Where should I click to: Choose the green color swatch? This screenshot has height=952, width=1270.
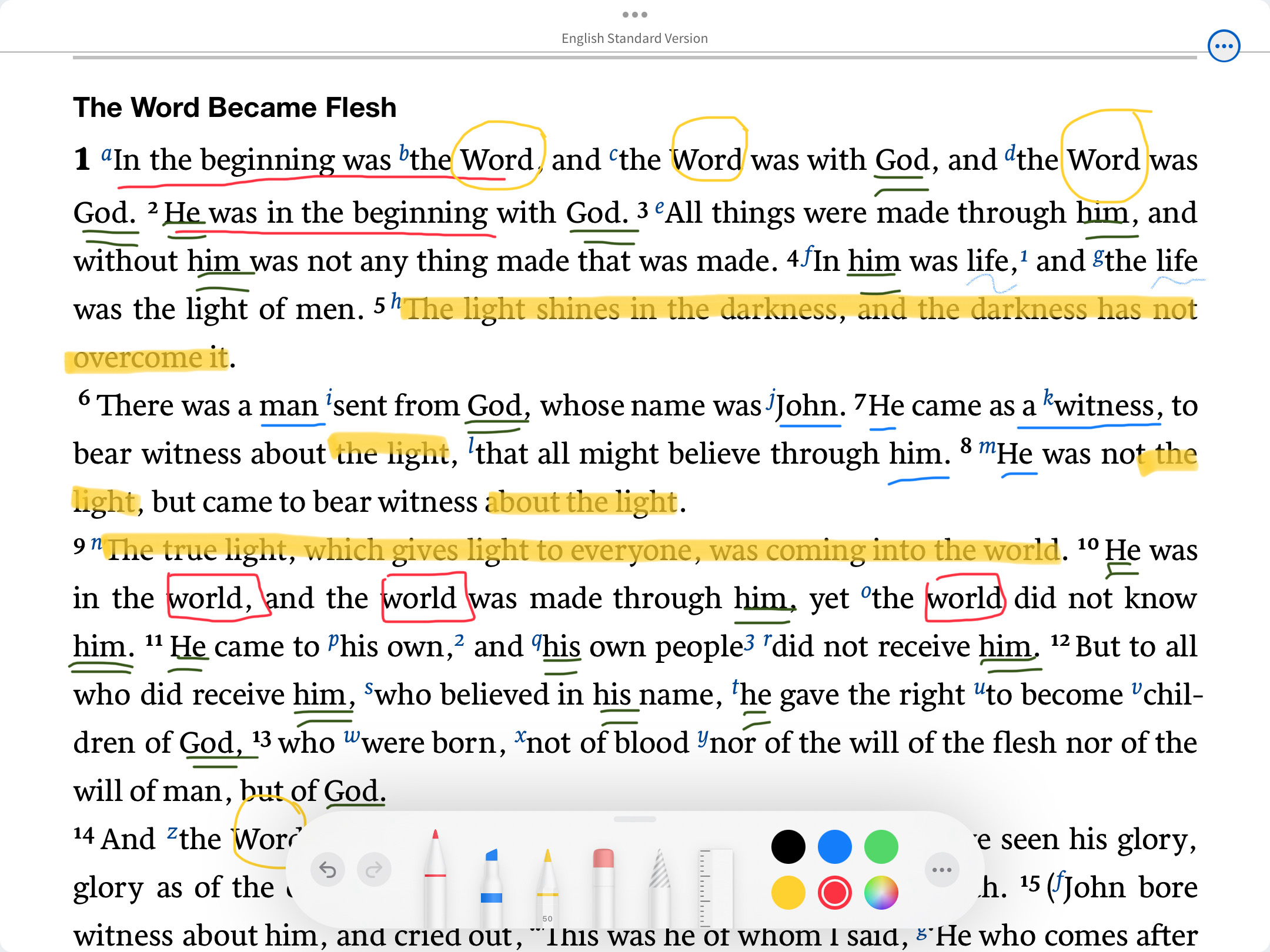[881, 847]
